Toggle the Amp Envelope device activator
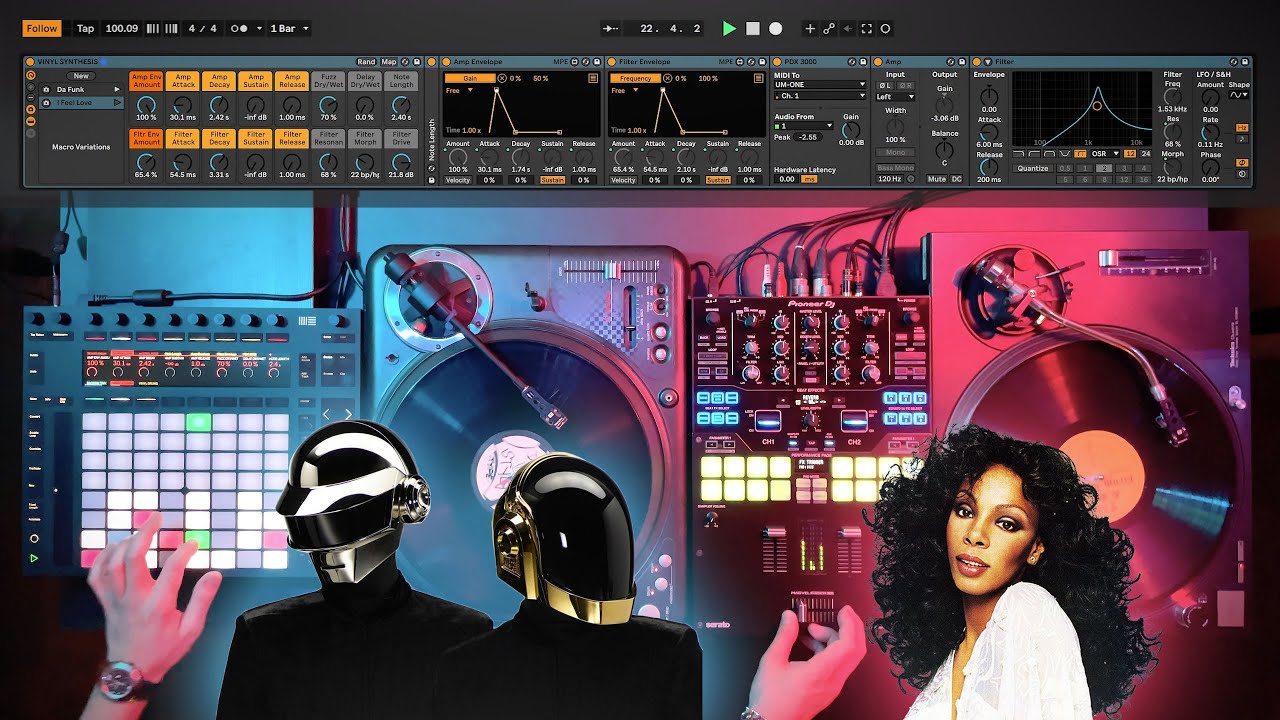Viewport: 1280px width, 720px height. click(447, 62)
